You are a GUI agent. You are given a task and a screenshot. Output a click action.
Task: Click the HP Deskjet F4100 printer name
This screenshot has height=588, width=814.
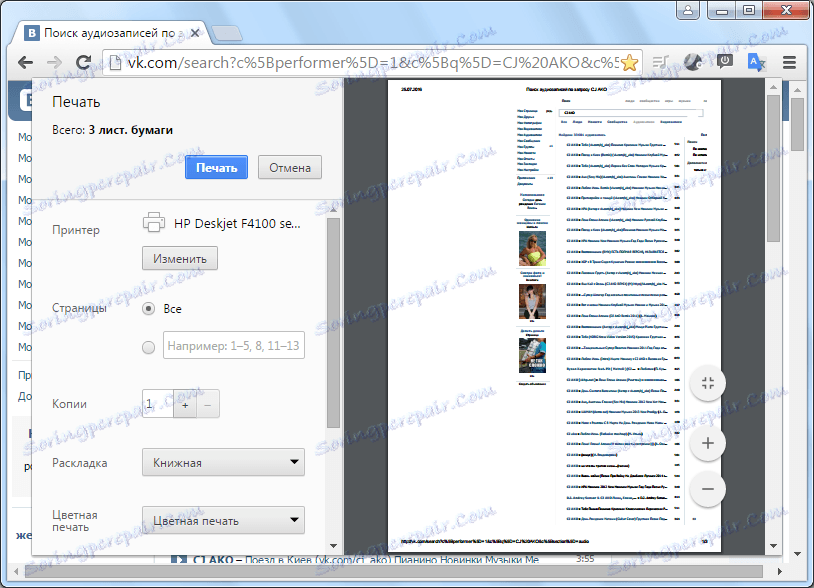coord(237,224)
